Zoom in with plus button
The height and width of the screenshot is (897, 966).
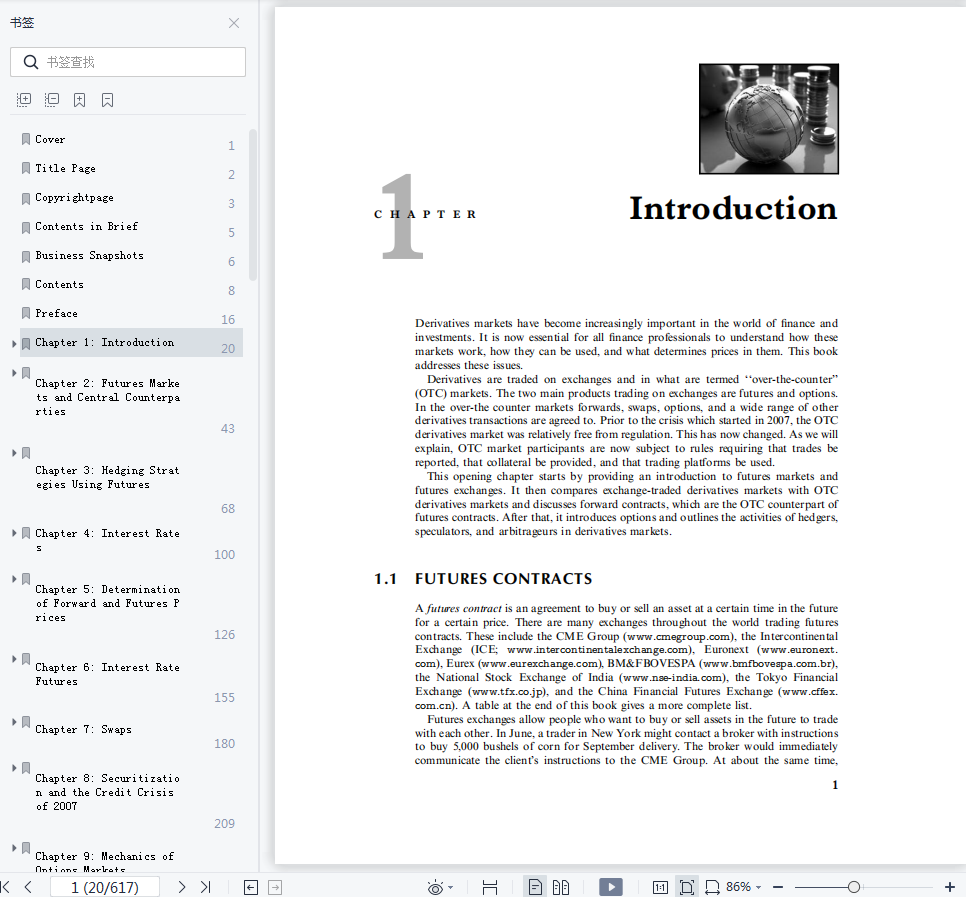(x=949, y=887)
